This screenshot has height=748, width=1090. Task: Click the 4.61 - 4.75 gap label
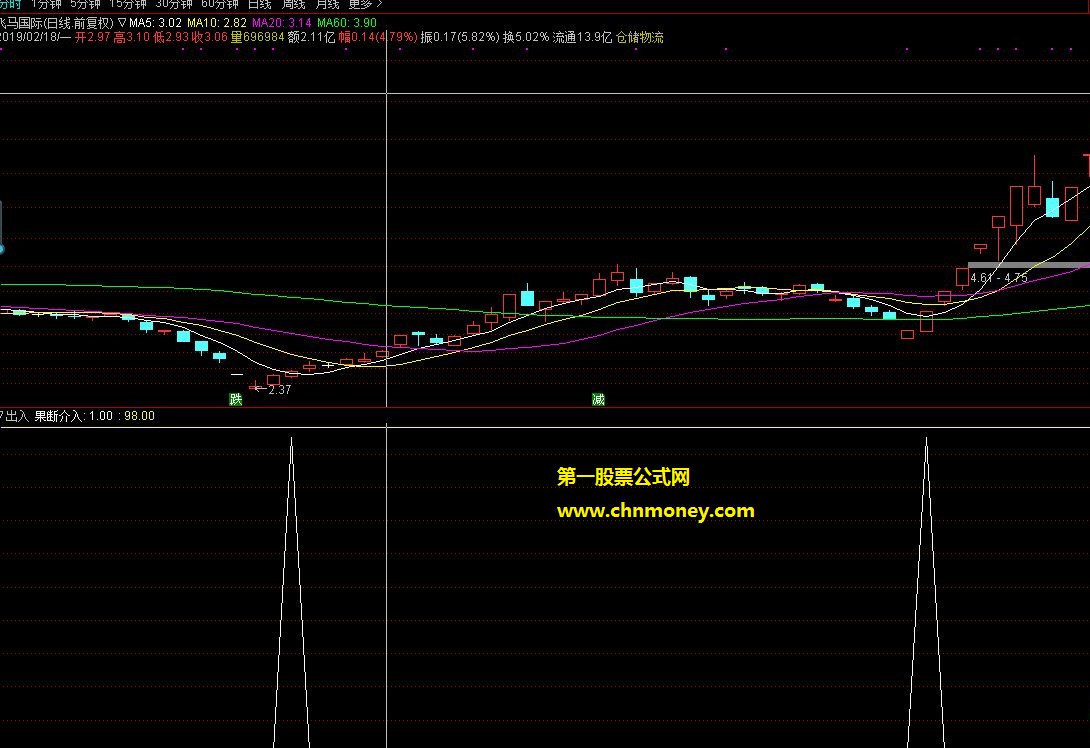click(x=999, y=278)
